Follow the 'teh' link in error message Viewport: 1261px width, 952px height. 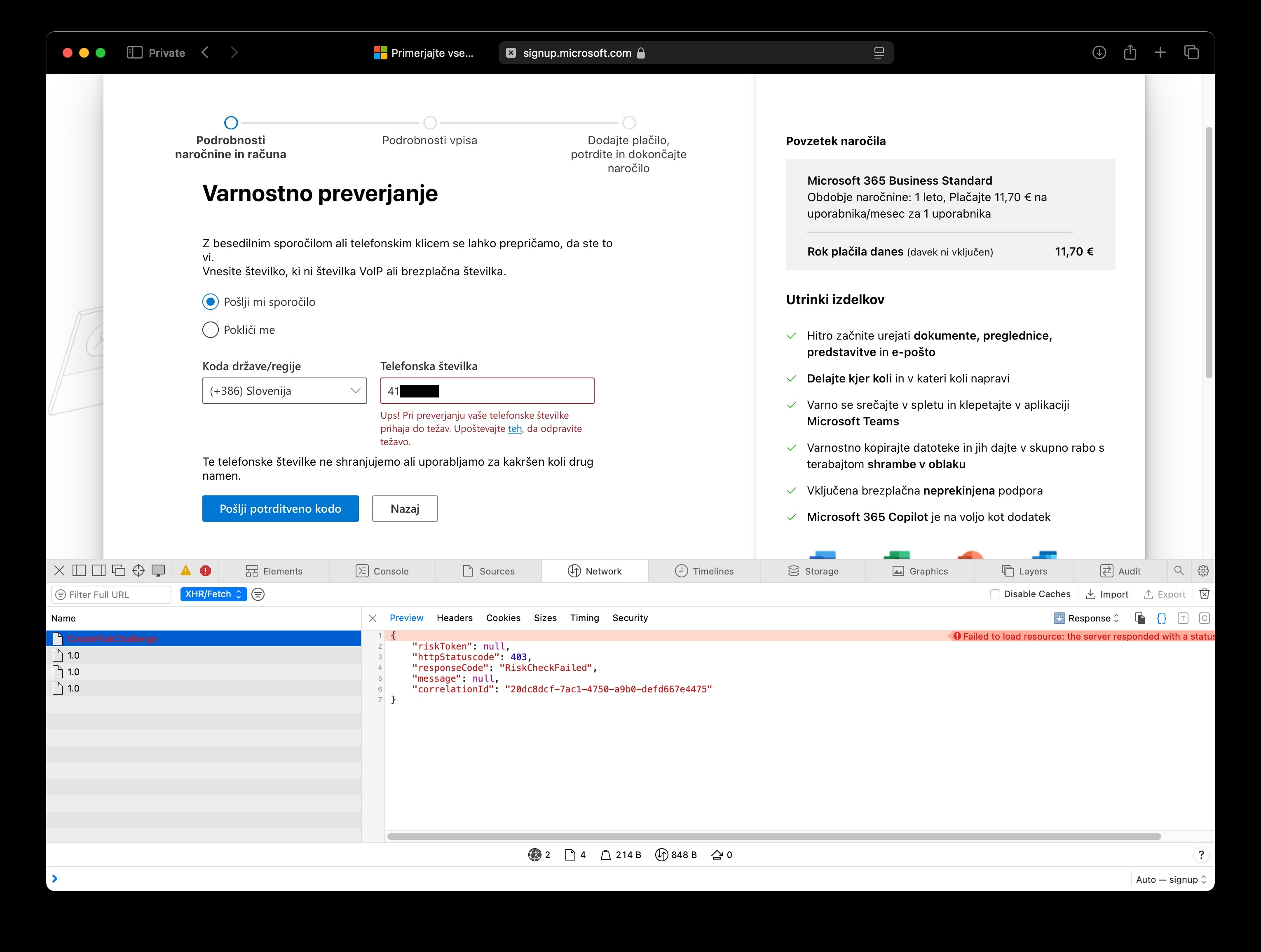515,429
